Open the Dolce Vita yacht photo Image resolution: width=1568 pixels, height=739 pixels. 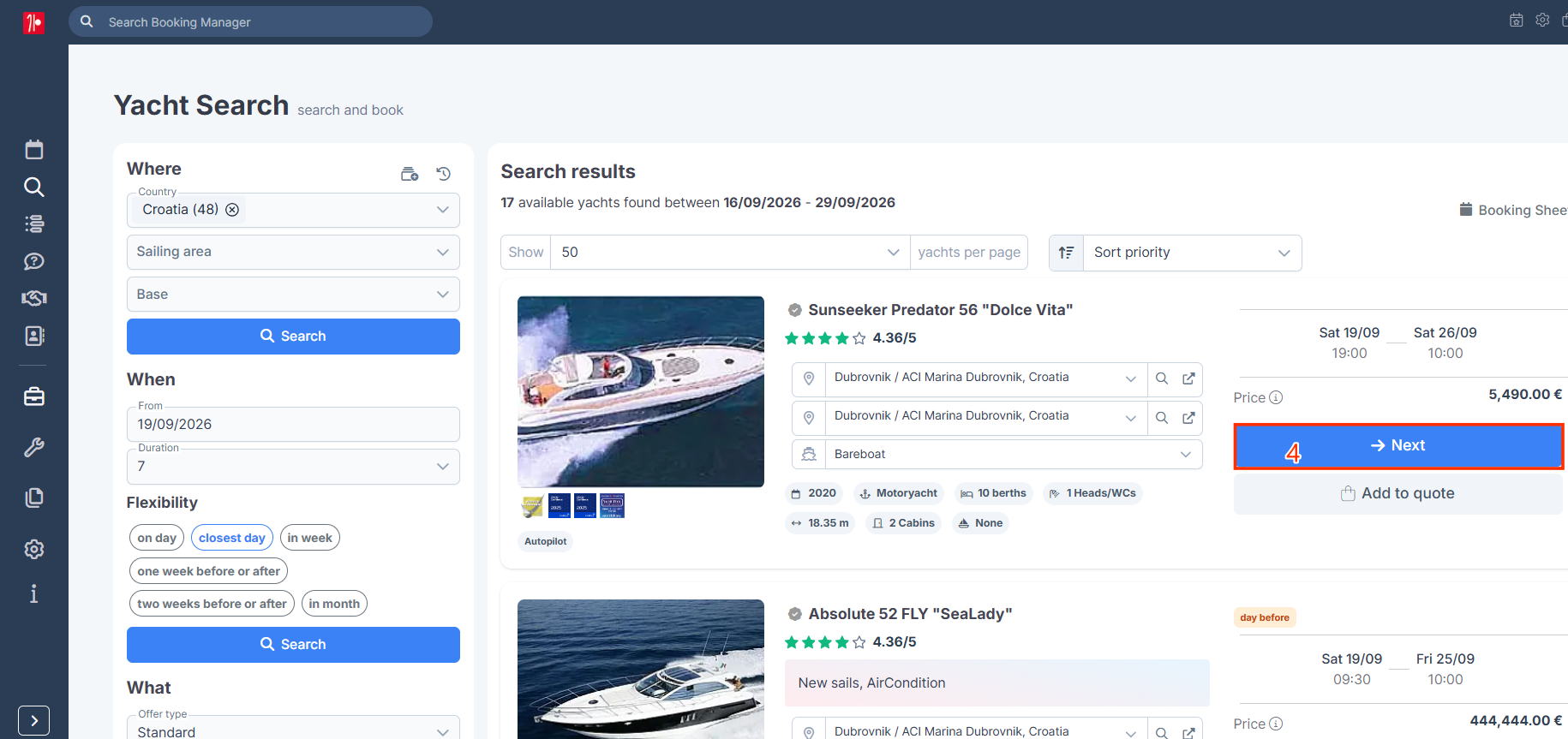point(641,392)
